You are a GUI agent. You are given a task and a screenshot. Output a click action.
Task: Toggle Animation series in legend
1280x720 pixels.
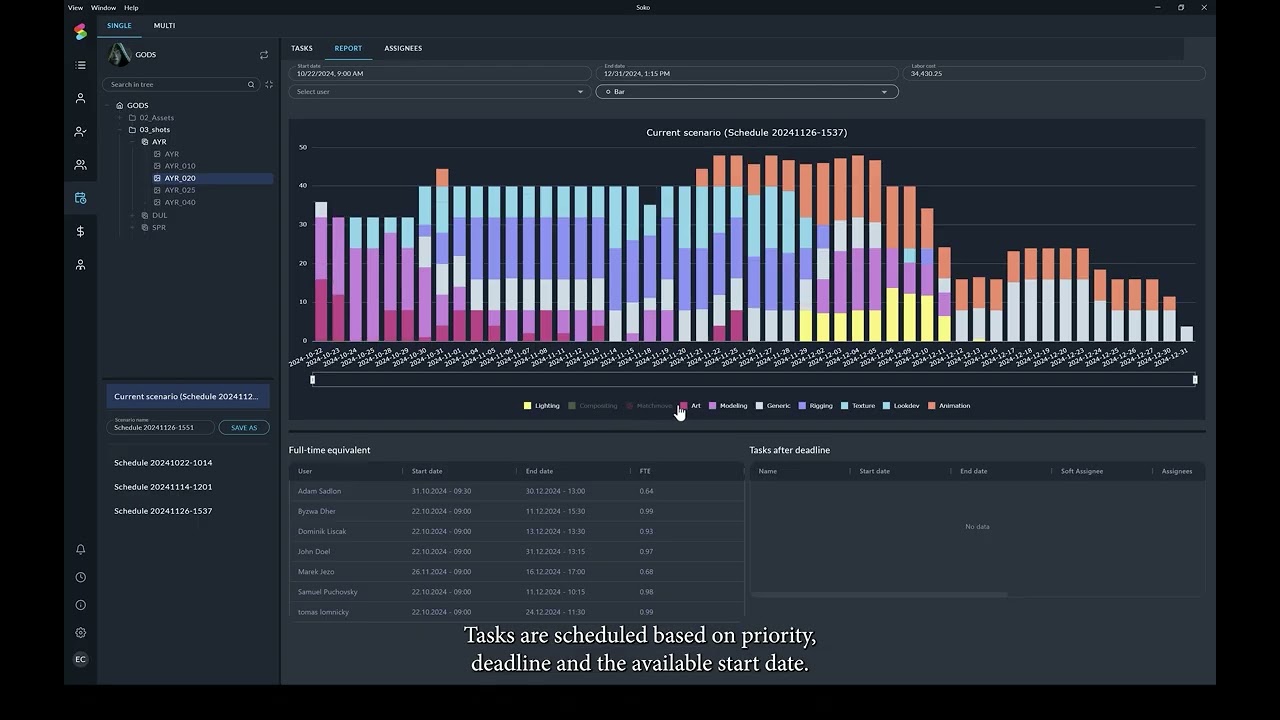[x=950, y=406]
